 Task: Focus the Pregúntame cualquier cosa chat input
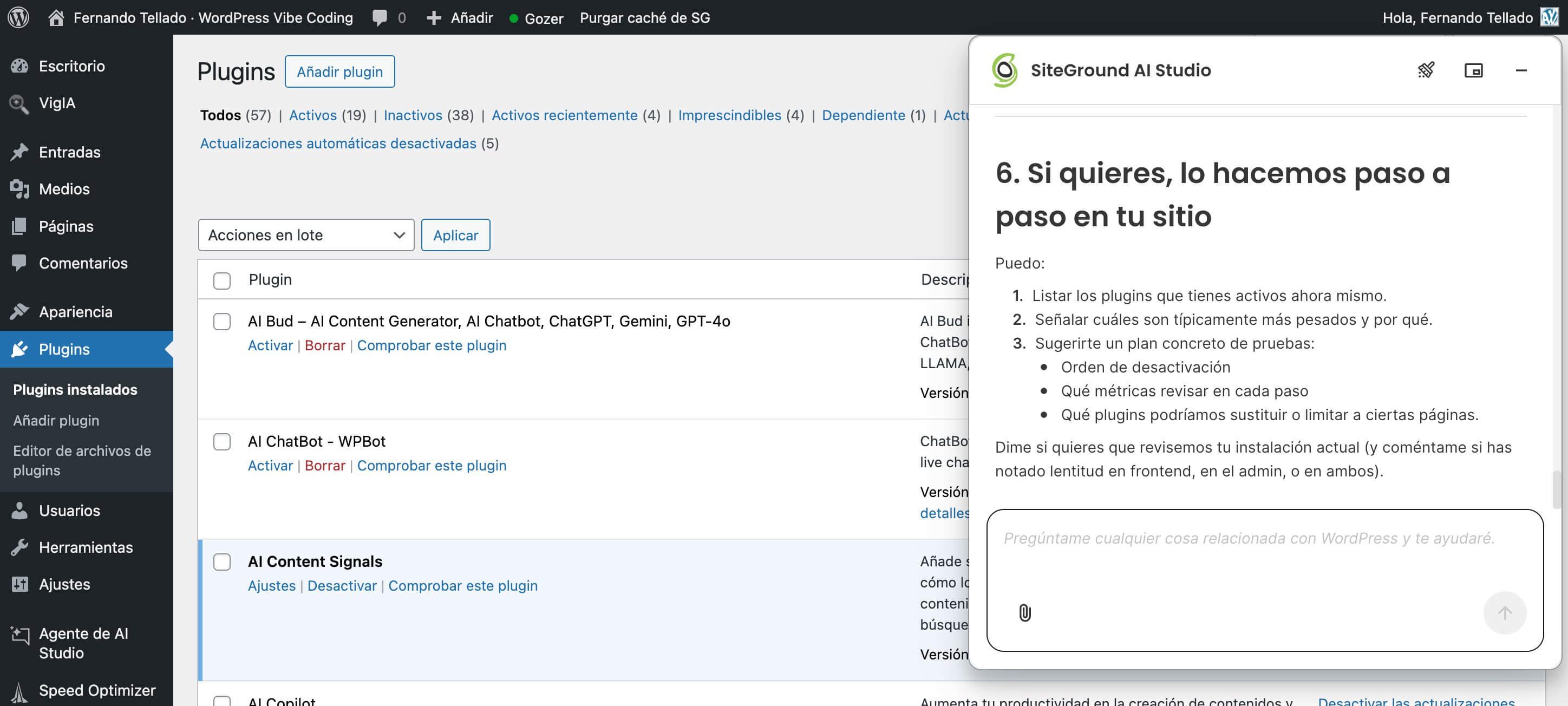(x=1264, y=580)
